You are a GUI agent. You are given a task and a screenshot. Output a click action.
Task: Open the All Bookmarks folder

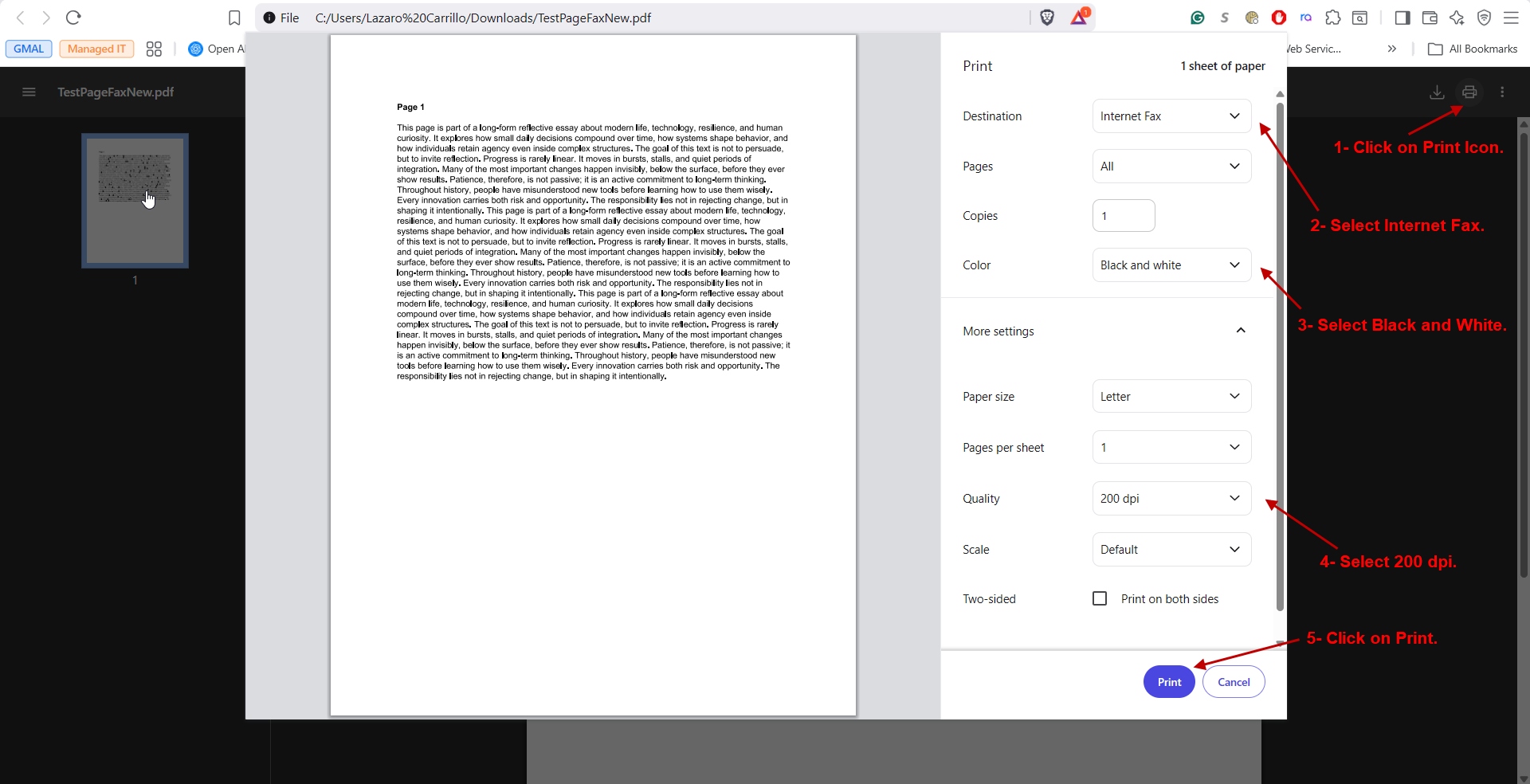coord(1473,49)
